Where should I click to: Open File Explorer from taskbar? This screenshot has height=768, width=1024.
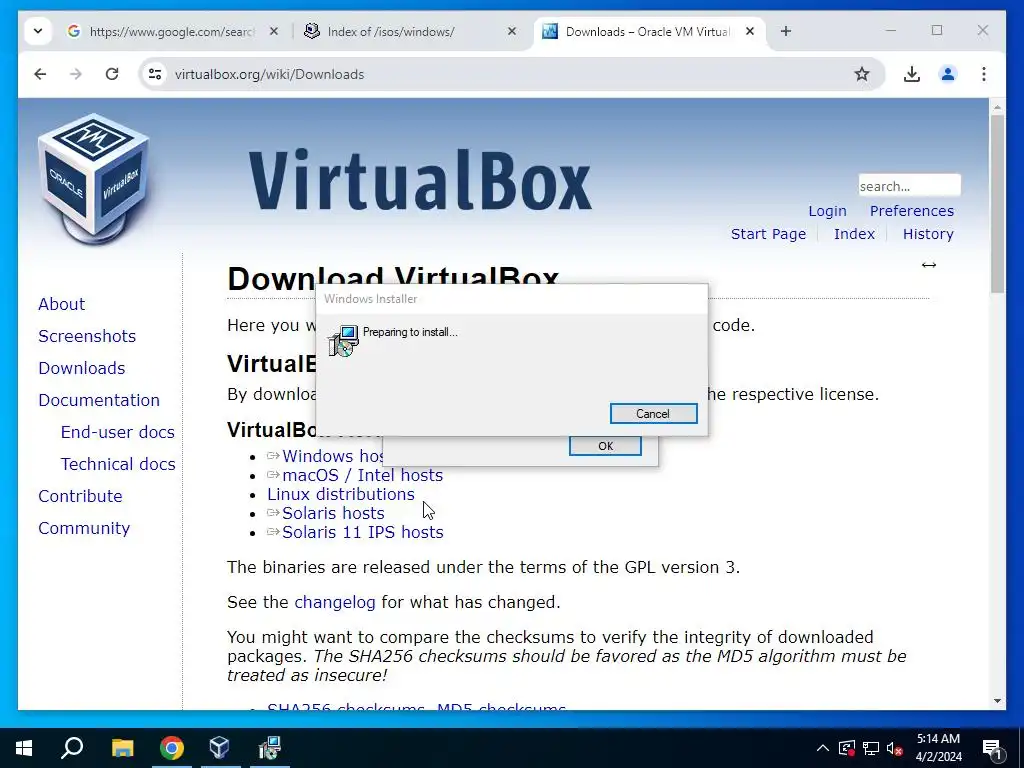[122, 748]
